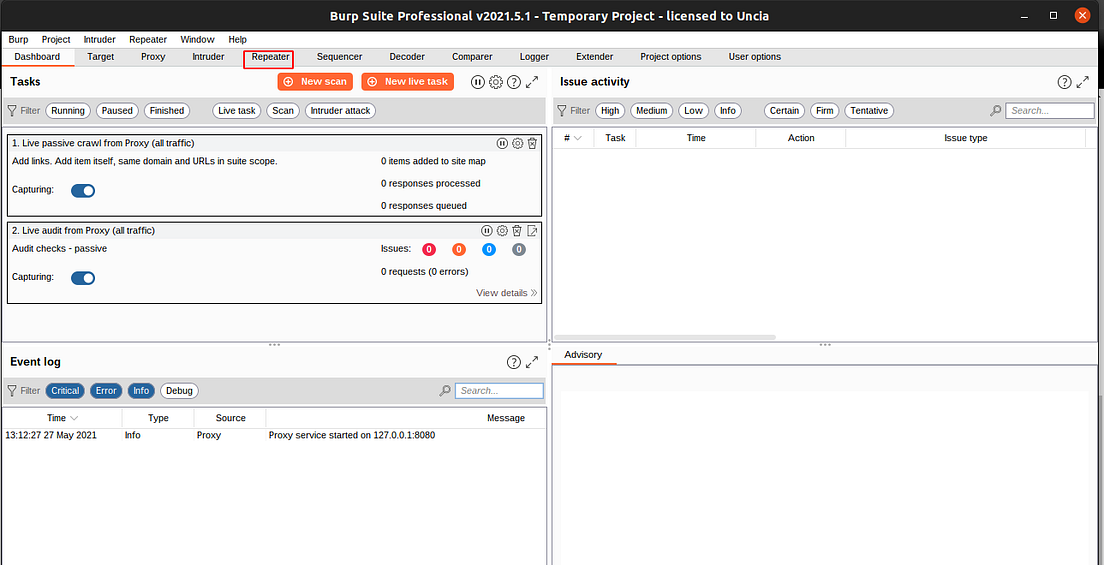Image resolution: width=1104 pixels, height=565 pixels.
Task: Click the Event log filter funnel icon
Action: pyautogui.click(x=12, y=390)
